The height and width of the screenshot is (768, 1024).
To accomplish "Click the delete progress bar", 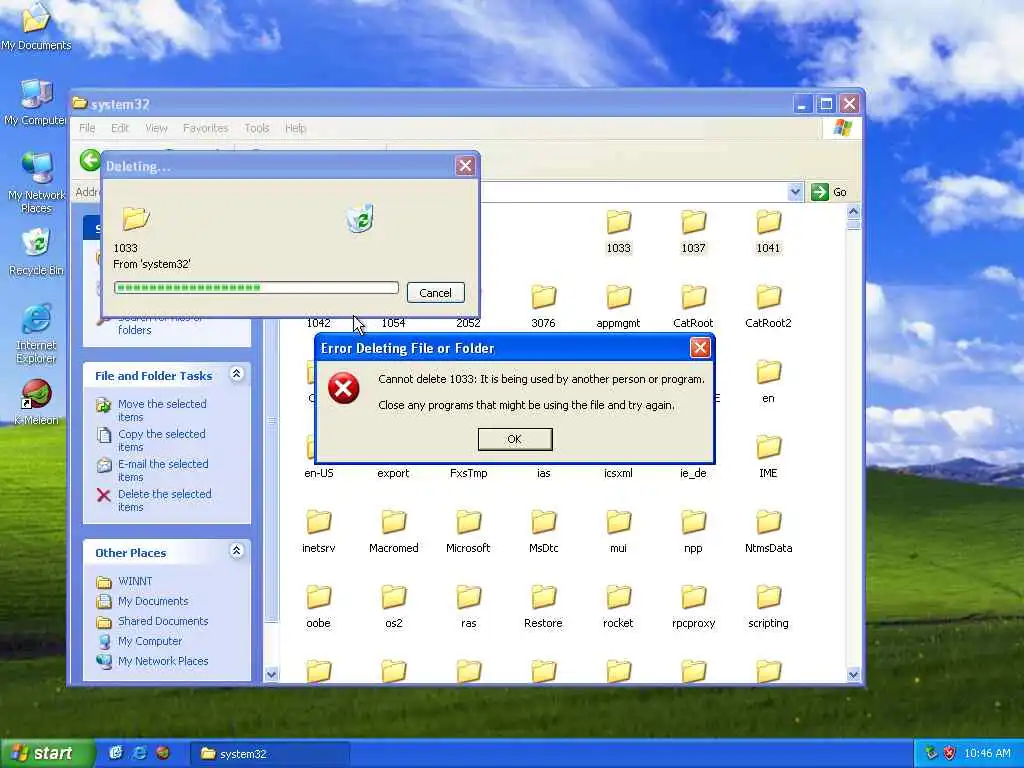I will pyautogui.click(x=256, y=288).
